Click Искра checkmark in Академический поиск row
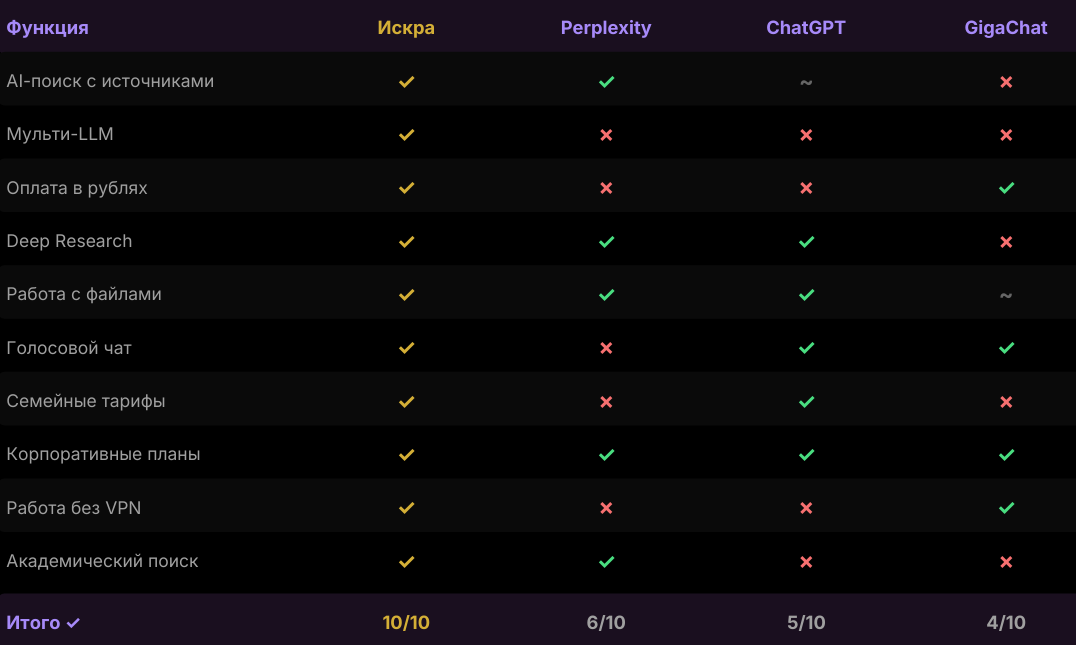 click(x=406, y=561)
